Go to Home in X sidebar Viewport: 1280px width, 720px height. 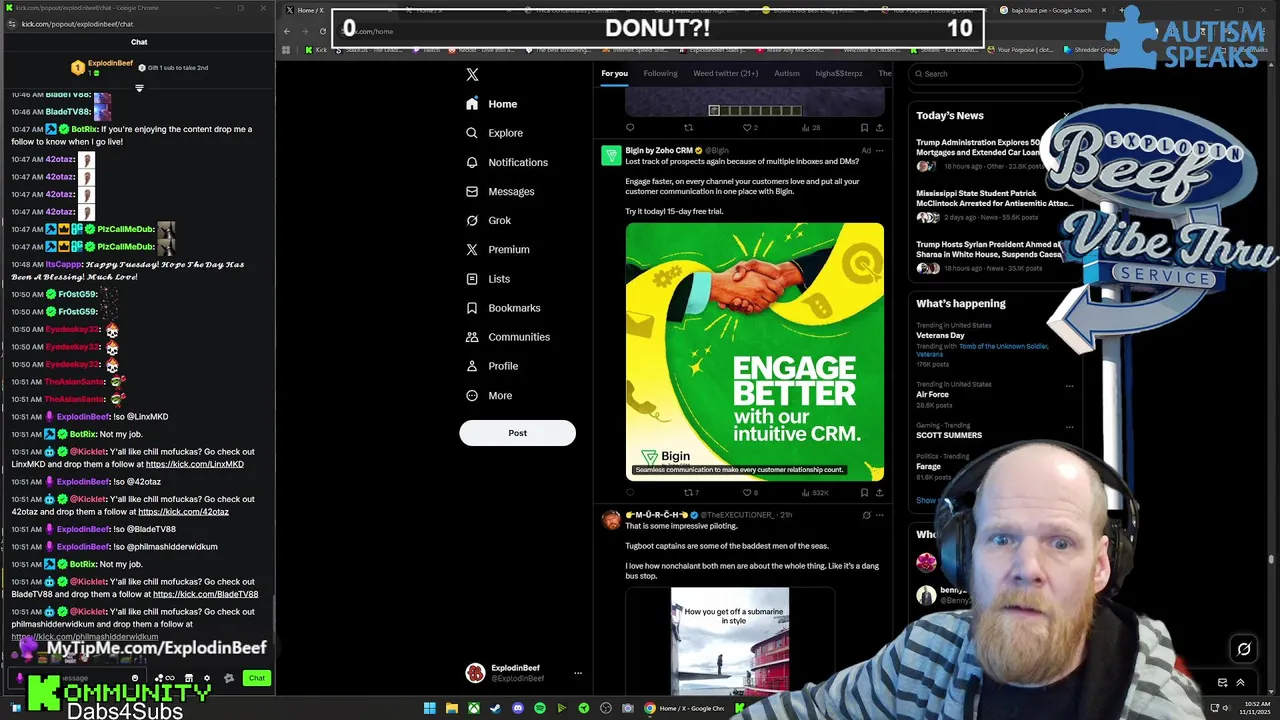click(492, 104)
